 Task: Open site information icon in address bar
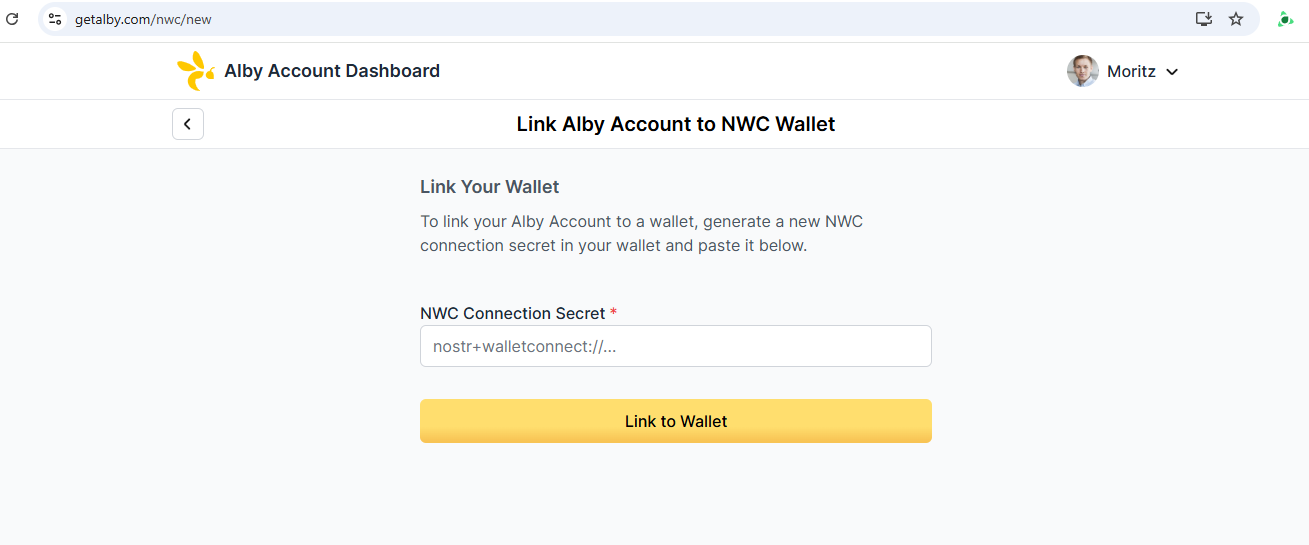pyautogui.click(x=55, y=19)
